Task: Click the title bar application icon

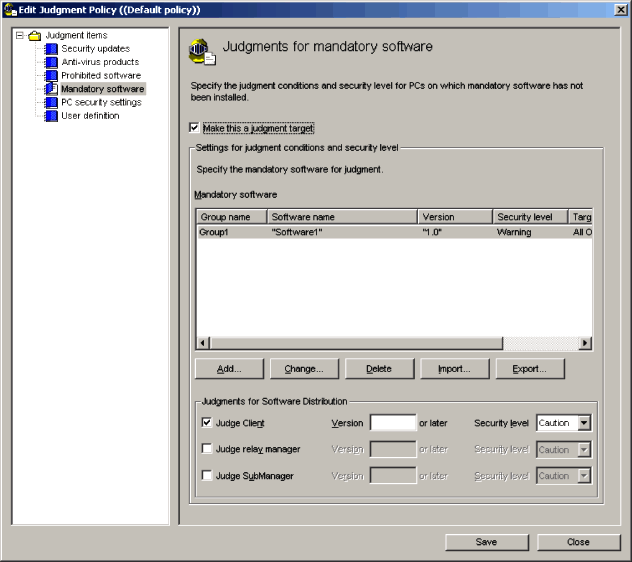Action: pos(10,10)
